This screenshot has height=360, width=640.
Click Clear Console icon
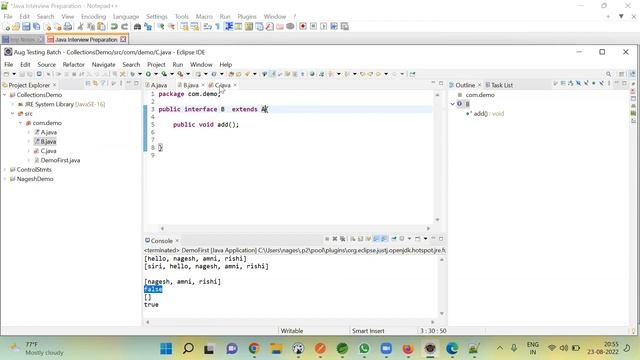coord(353,239)
